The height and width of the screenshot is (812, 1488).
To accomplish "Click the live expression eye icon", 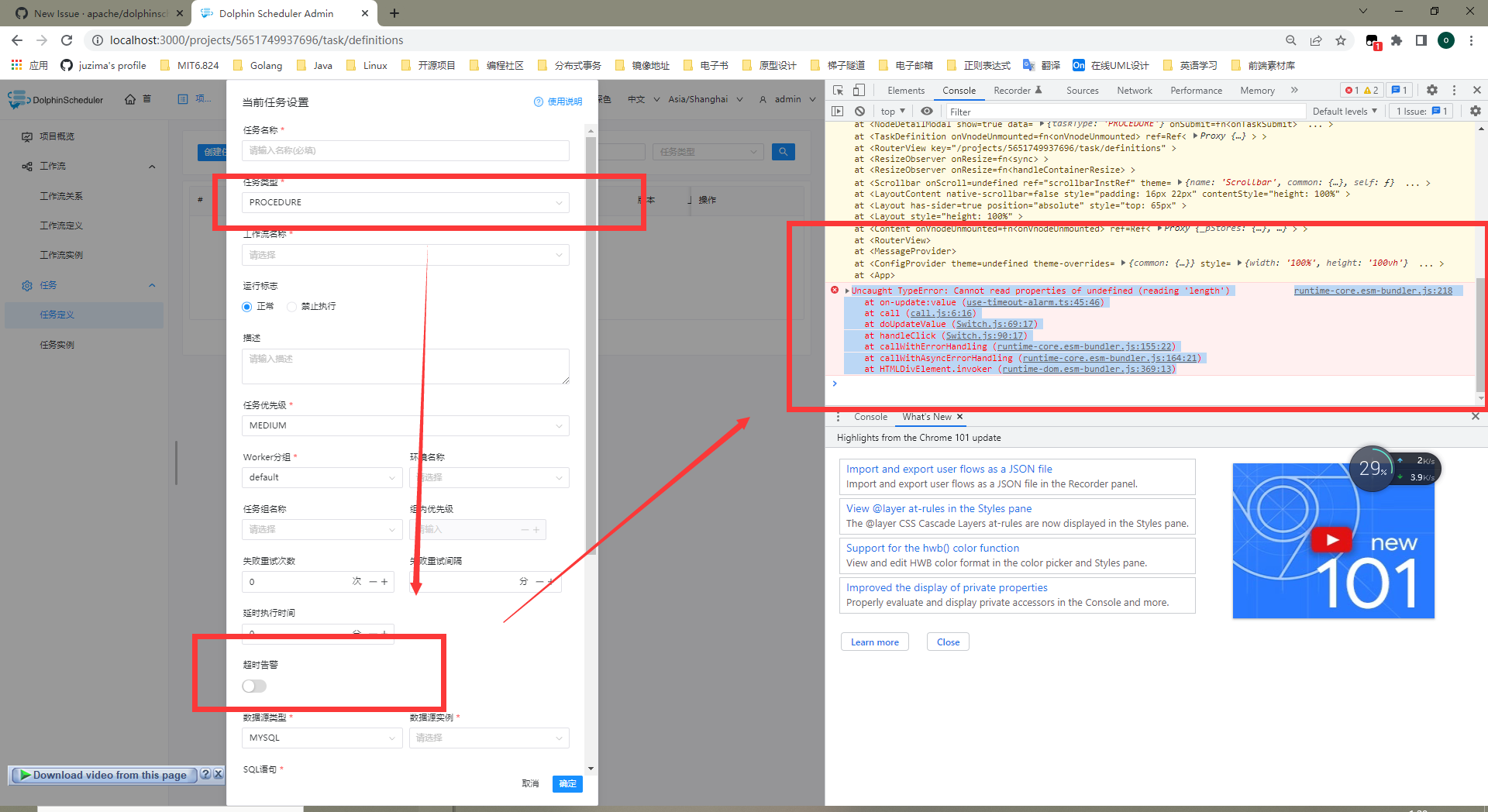I will (927, 112).
